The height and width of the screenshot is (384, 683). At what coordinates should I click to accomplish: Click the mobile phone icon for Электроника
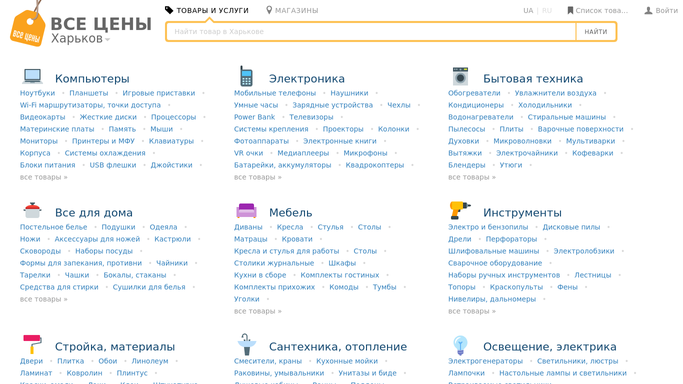point(246,76)
